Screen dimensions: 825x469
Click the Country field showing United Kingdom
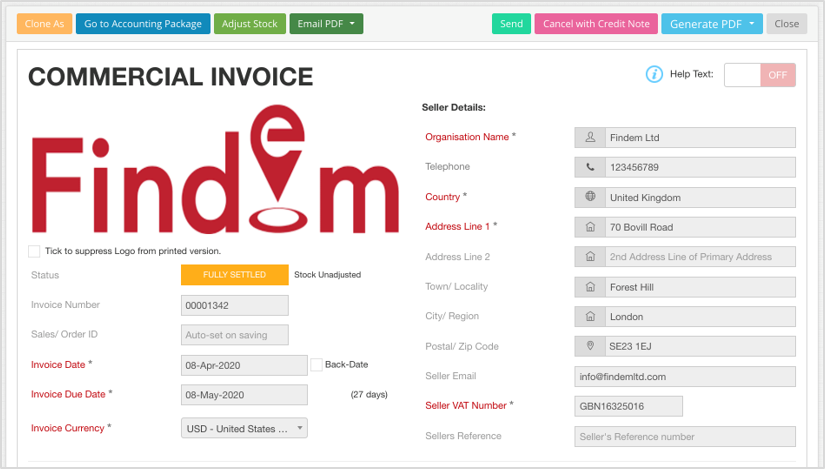(x=700, y=197)
